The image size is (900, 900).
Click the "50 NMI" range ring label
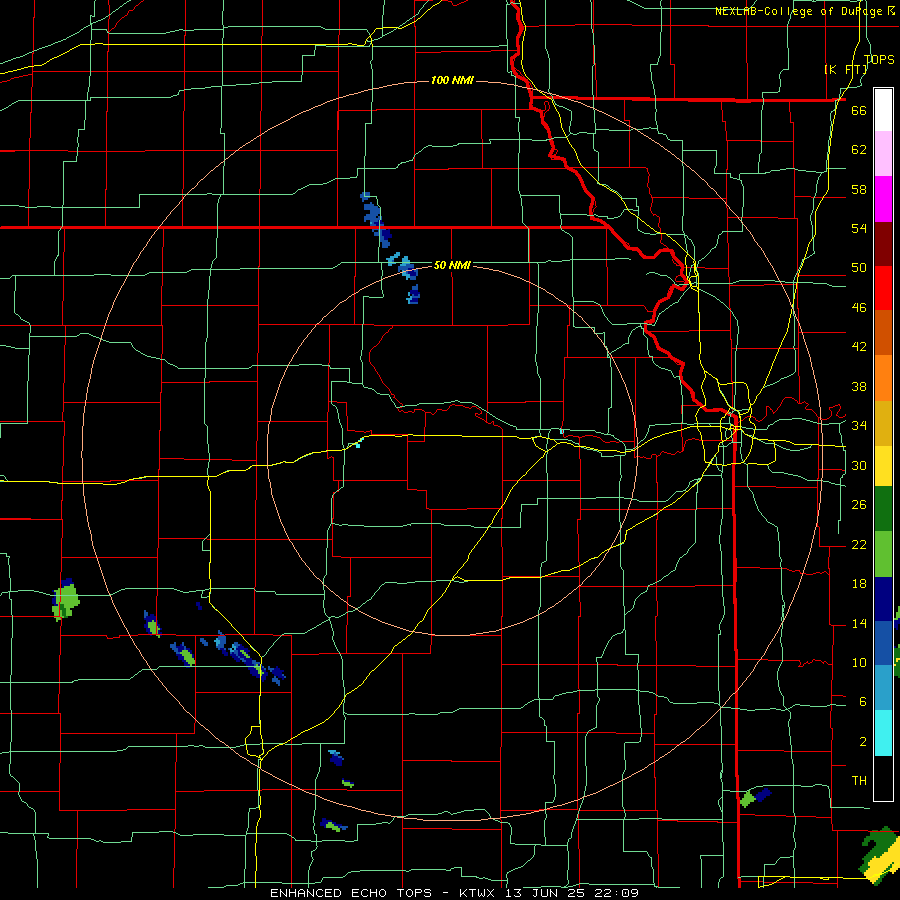(452, 265)
